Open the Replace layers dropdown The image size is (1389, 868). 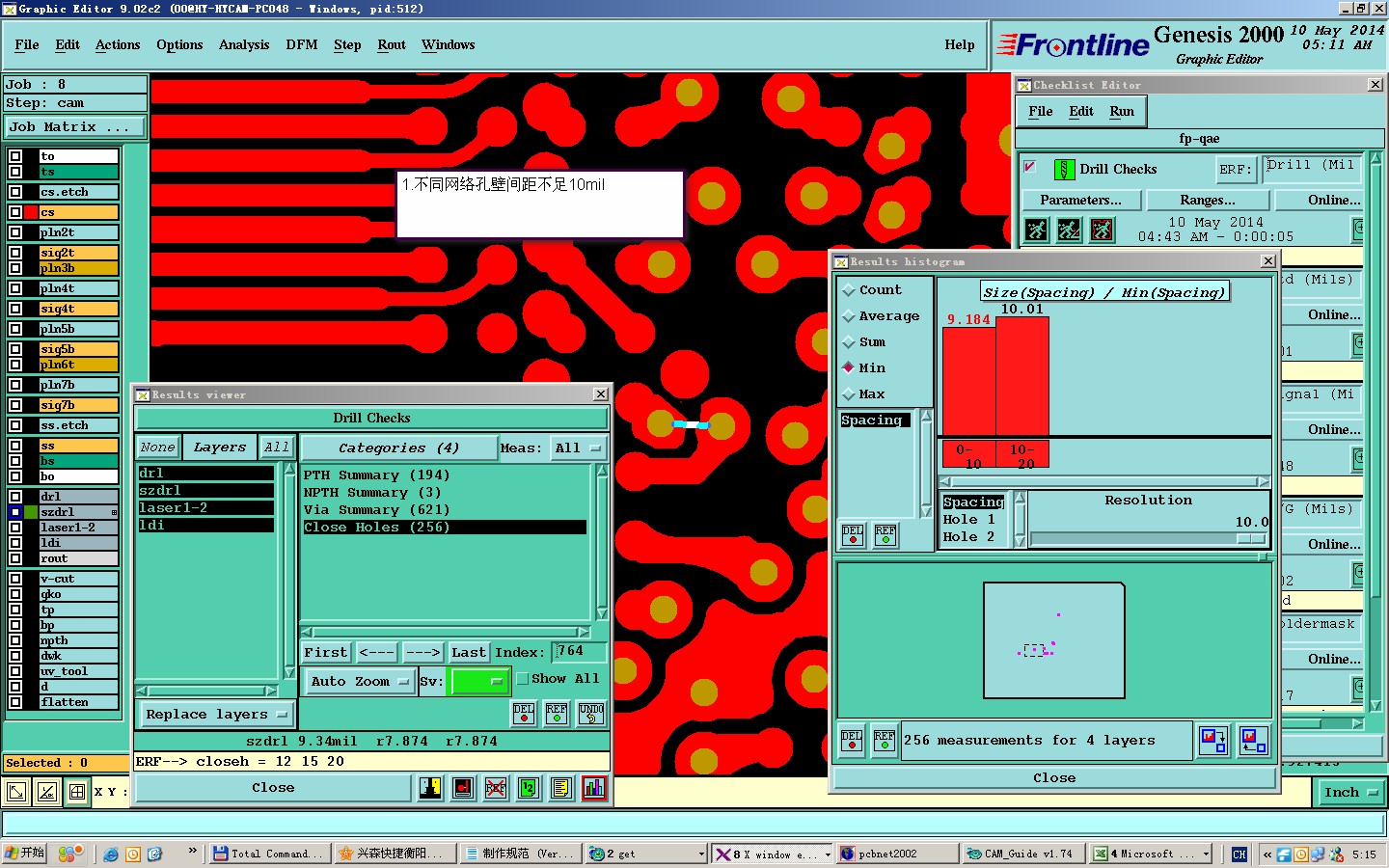pyautogui.click(x=216, y=715)
